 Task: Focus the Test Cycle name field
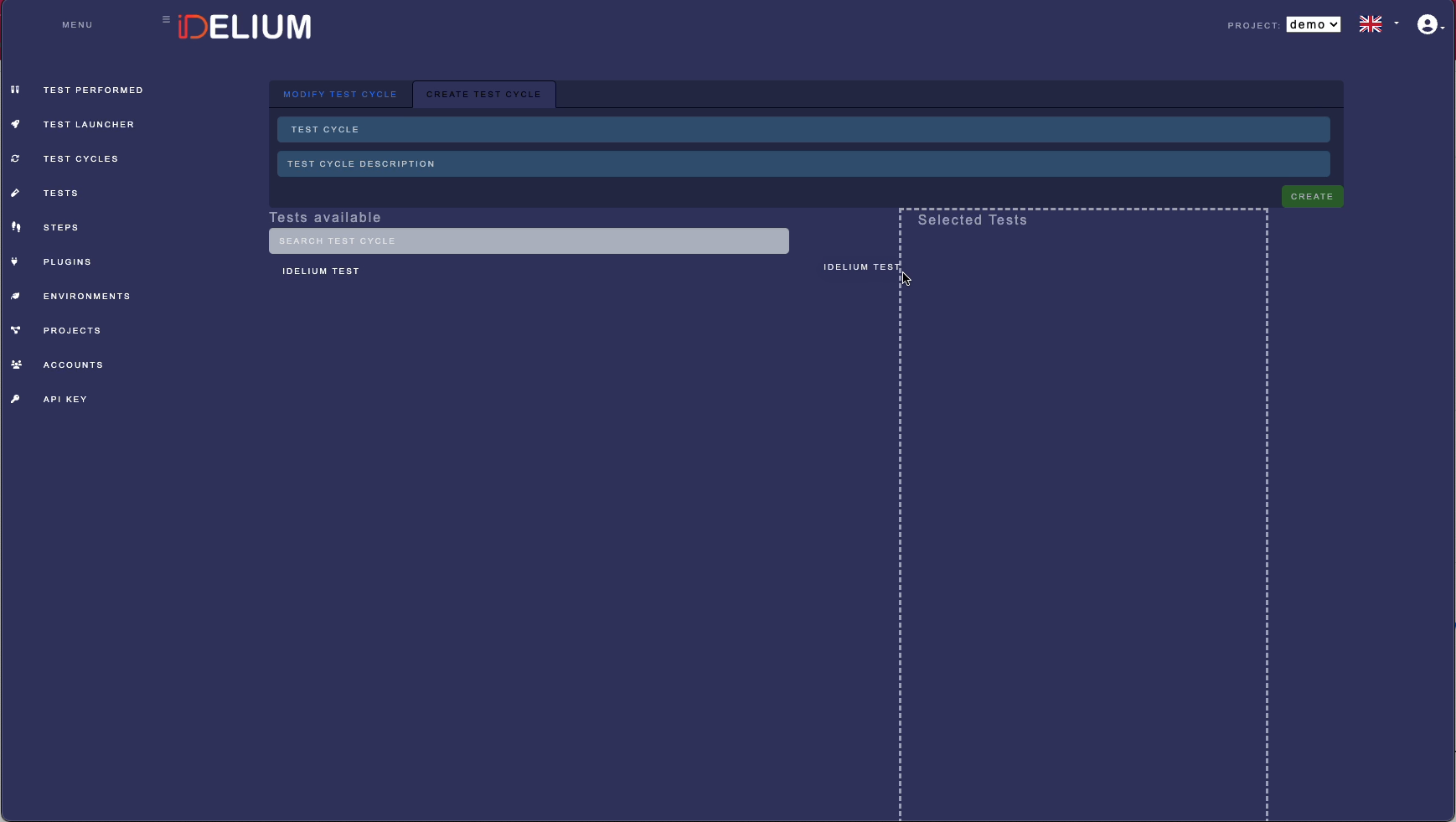803,129
